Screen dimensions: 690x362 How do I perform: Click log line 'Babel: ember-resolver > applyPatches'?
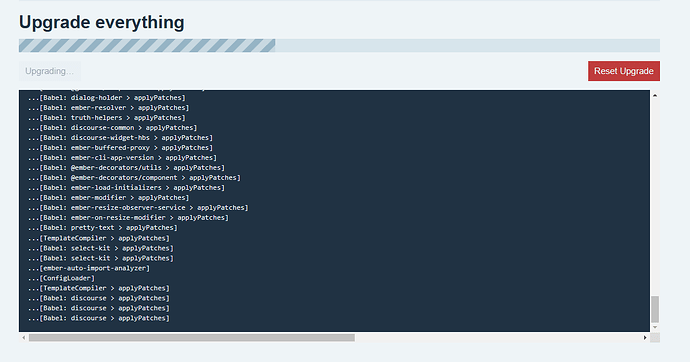tap(108, 108)
